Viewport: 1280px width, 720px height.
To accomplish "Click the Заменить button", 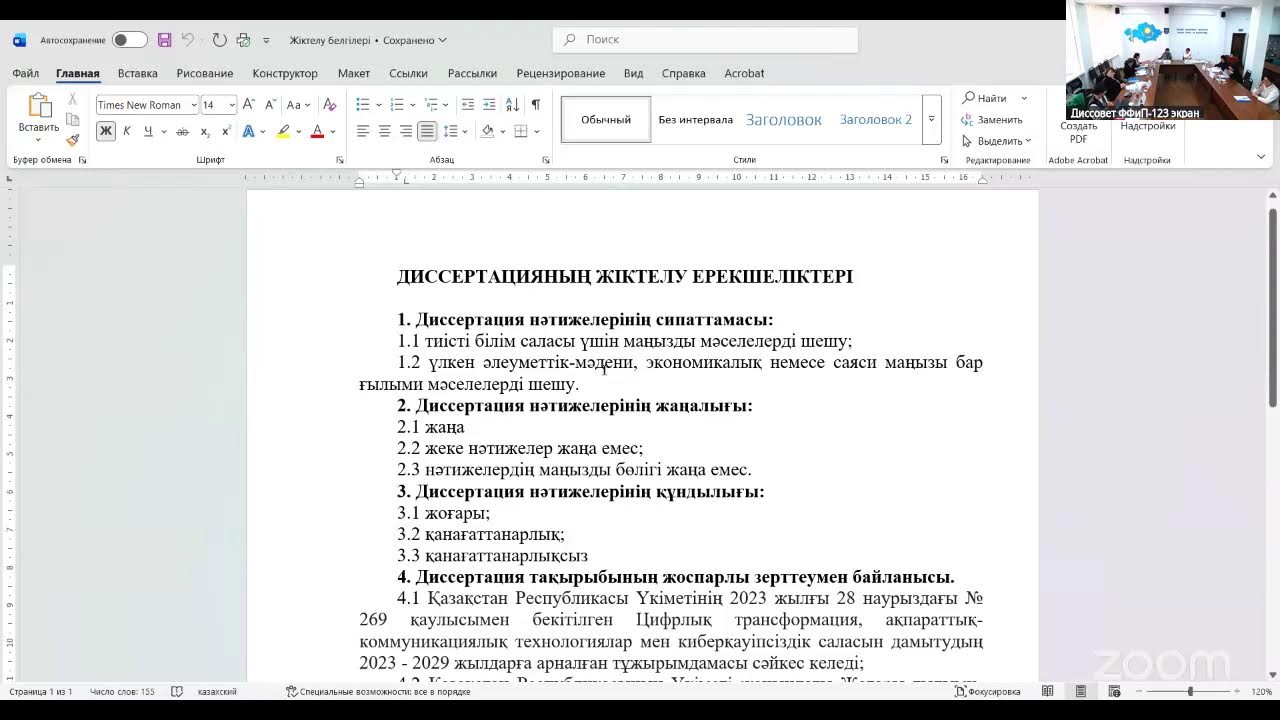I will pos(991,119).
